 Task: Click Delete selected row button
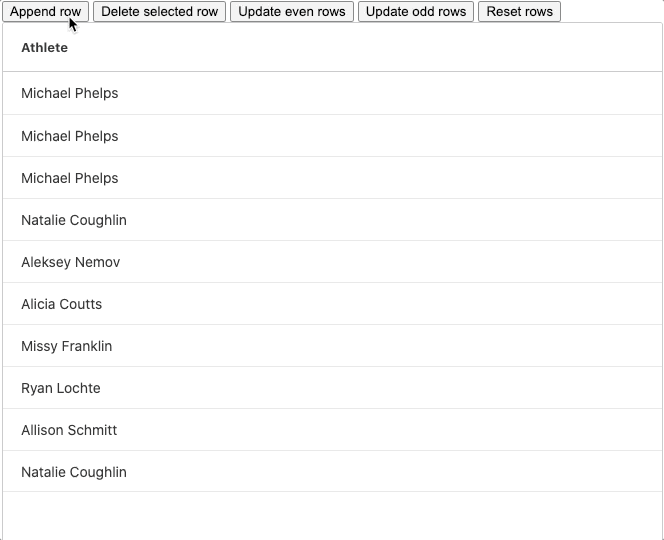(x=159, y=11)
